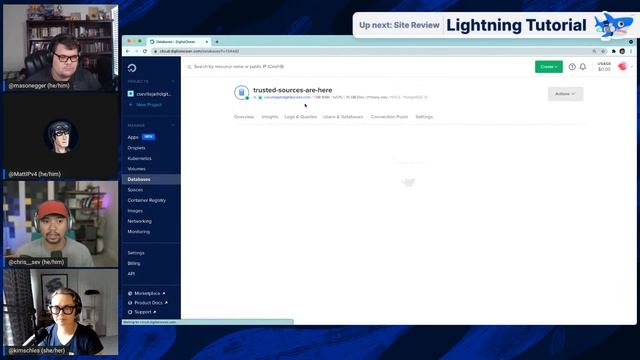
Task: Click the Support link icon
Action: [130, 312]
